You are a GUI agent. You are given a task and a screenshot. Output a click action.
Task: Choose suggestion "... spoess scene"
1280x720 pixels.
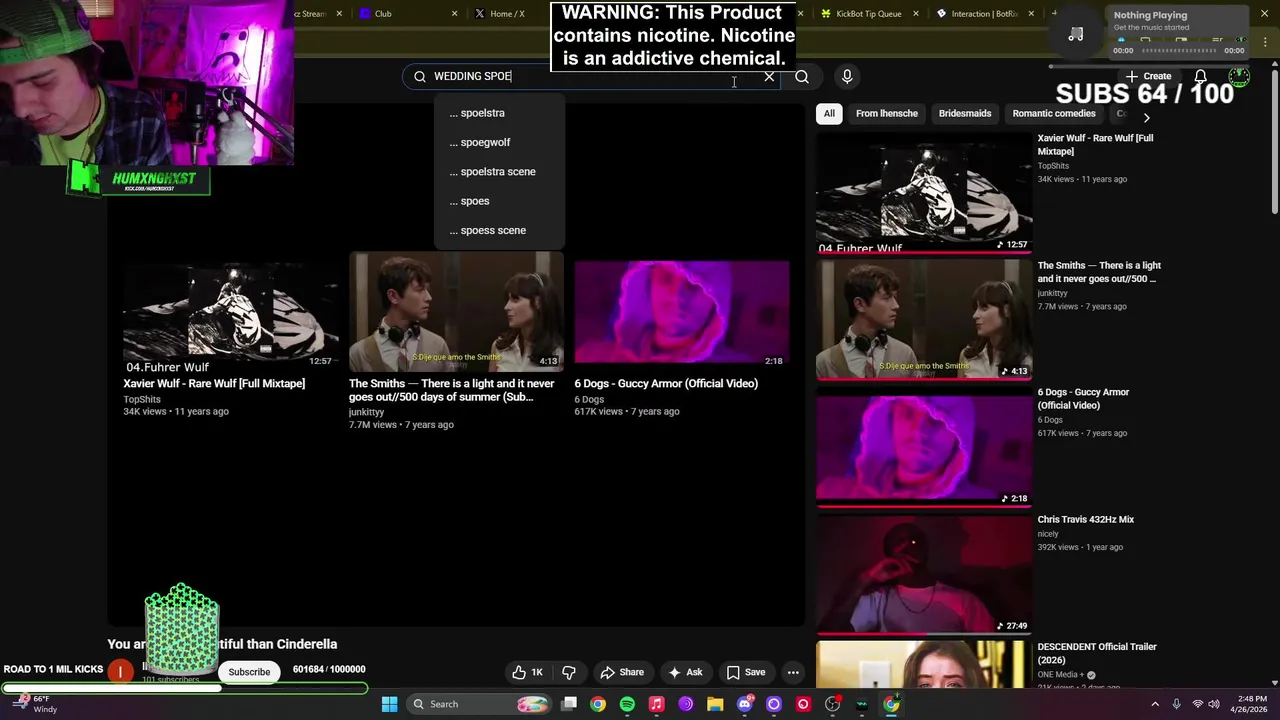tap(499, 230)
